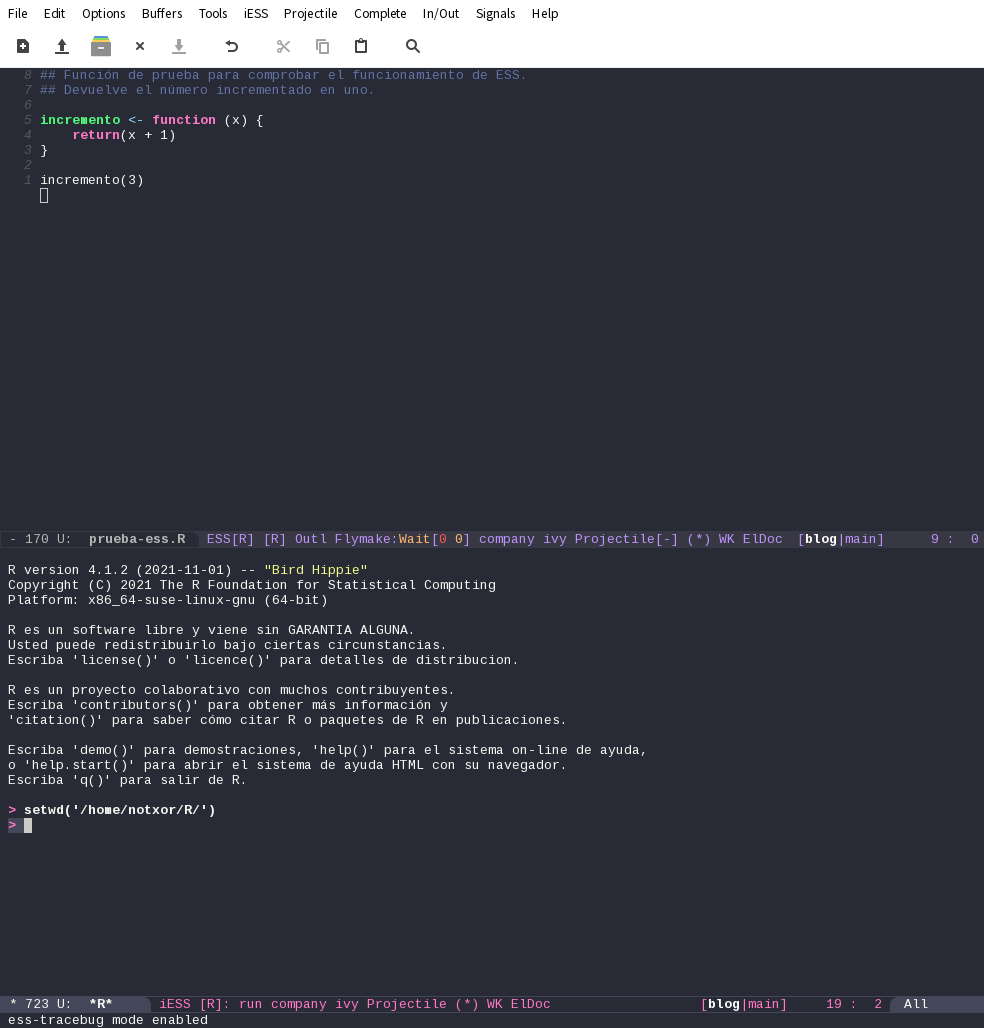
Task: Select the copy icon in toolbar
Action: pos(321,46)
